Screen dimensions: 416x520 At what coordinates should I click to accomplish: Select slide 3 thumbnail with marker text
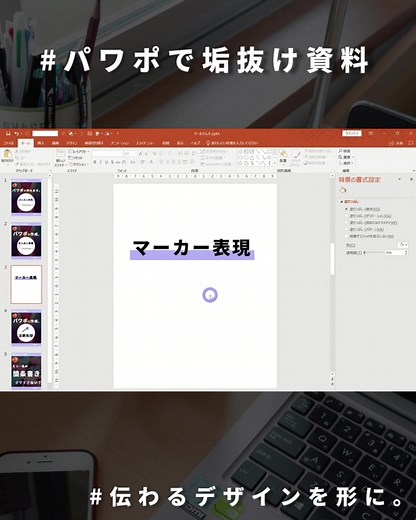(26, 284)
